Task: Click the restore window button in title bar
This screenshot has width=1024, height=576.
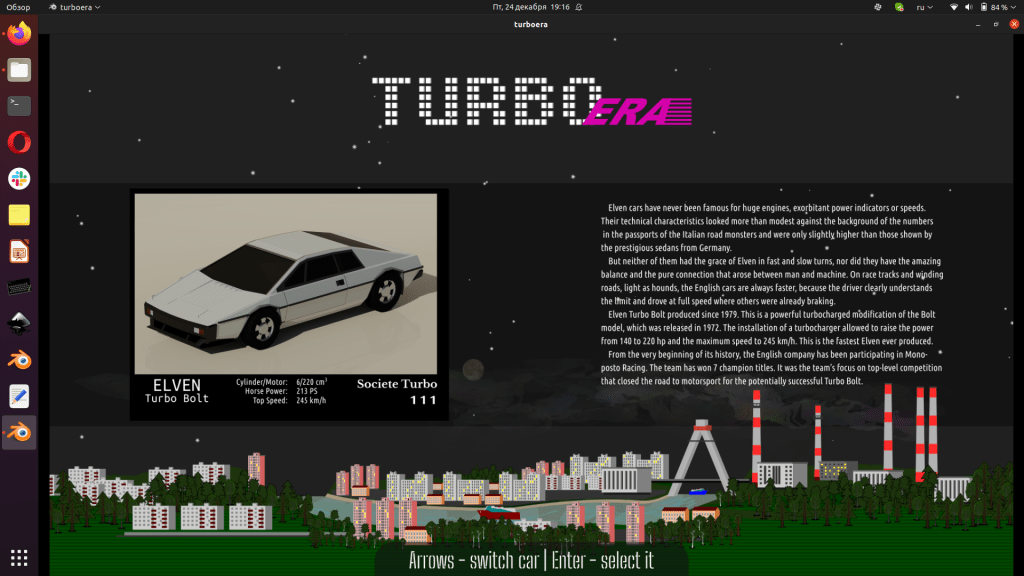Action: coord(996,24)
